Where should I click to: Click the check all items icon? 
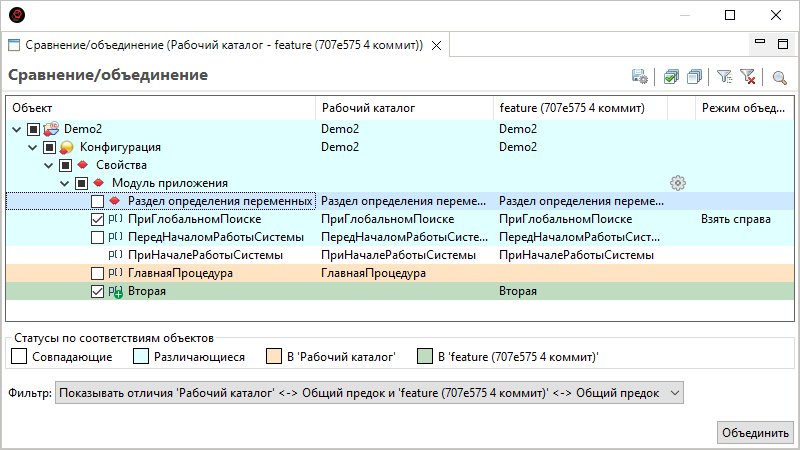click(671, 77)
